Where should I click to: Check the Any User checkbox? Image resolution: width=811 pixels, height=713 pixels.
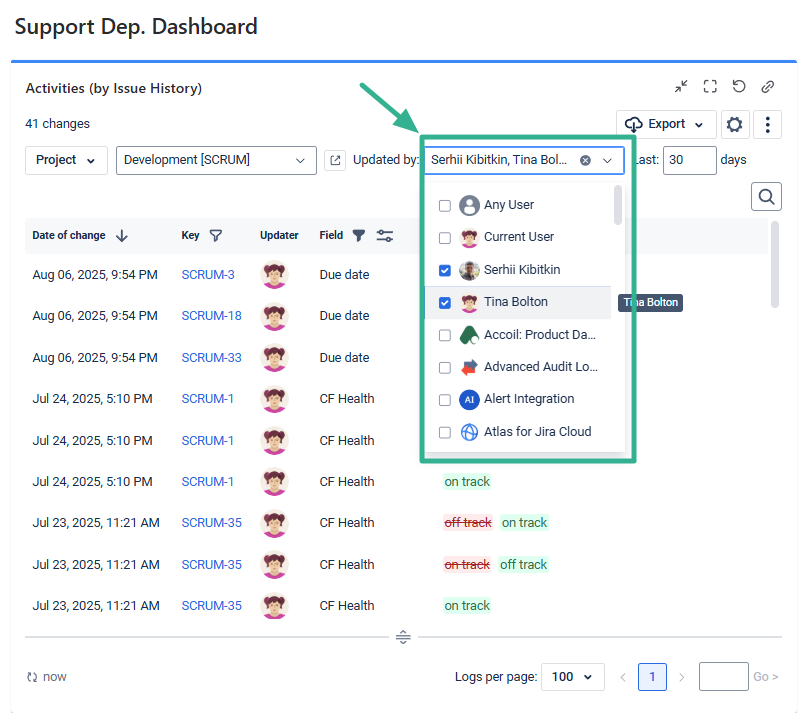click(x=445, y=205)
